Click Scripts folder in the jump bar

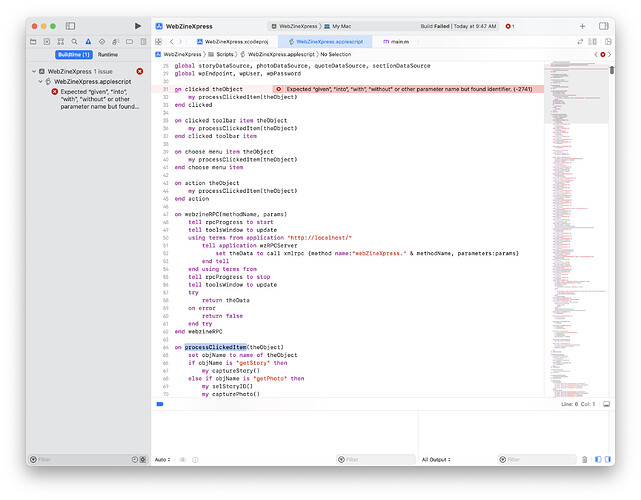221,54
